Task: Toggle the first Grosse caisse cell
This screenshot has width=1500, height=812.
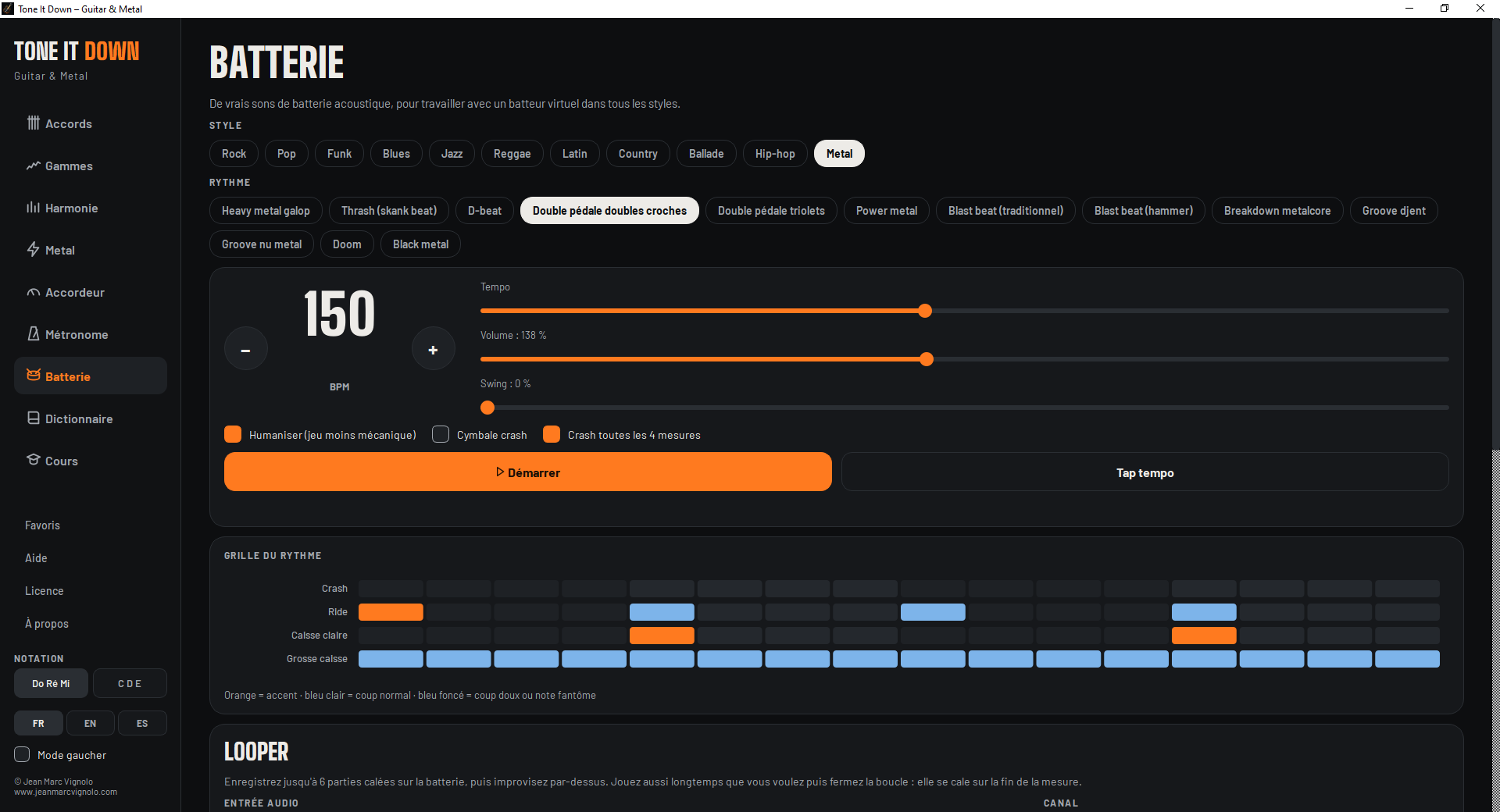Action: [391, 659]
